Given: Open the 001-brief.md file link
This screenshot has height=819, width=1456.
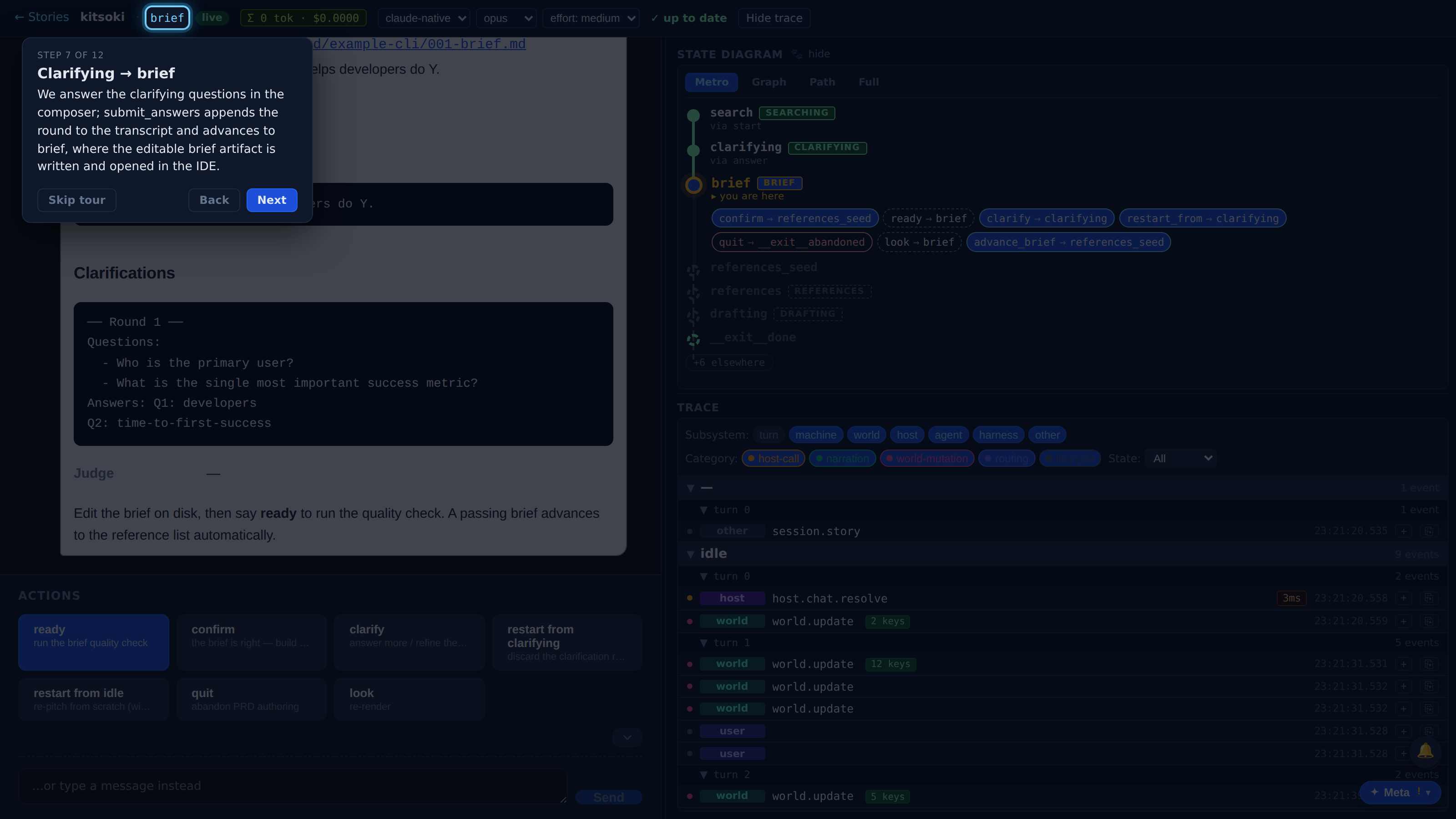Looking at the screenshot, I should tap(419, 44).
